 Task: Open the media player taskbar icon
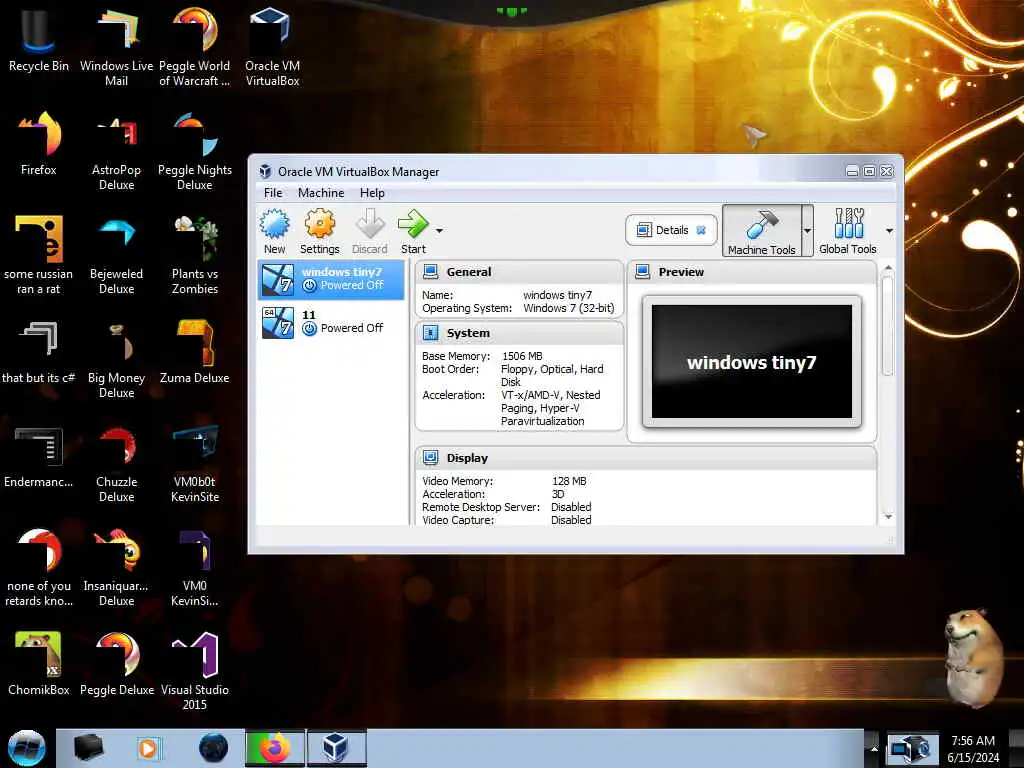click(x=148, y=748)
